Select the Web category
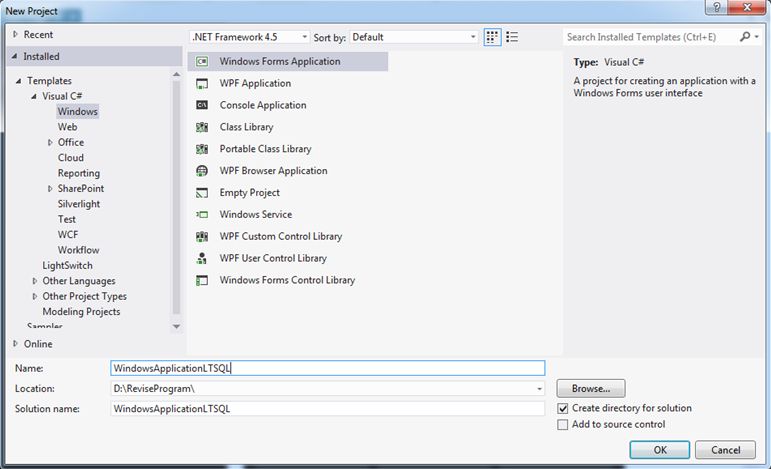 point(67,127)
